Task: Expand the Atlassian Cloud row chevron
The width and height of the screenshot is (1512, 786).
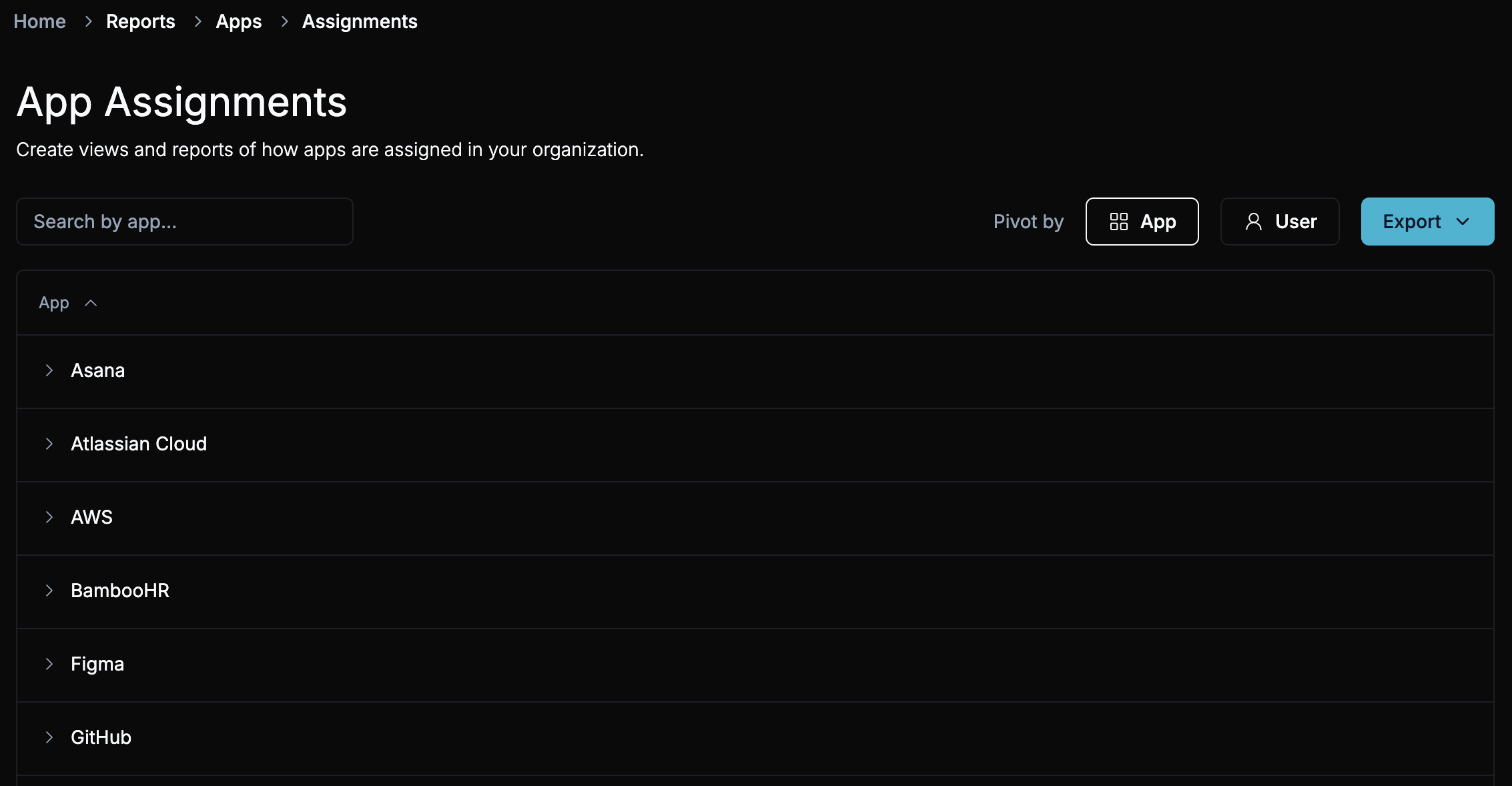Action: 49,444
